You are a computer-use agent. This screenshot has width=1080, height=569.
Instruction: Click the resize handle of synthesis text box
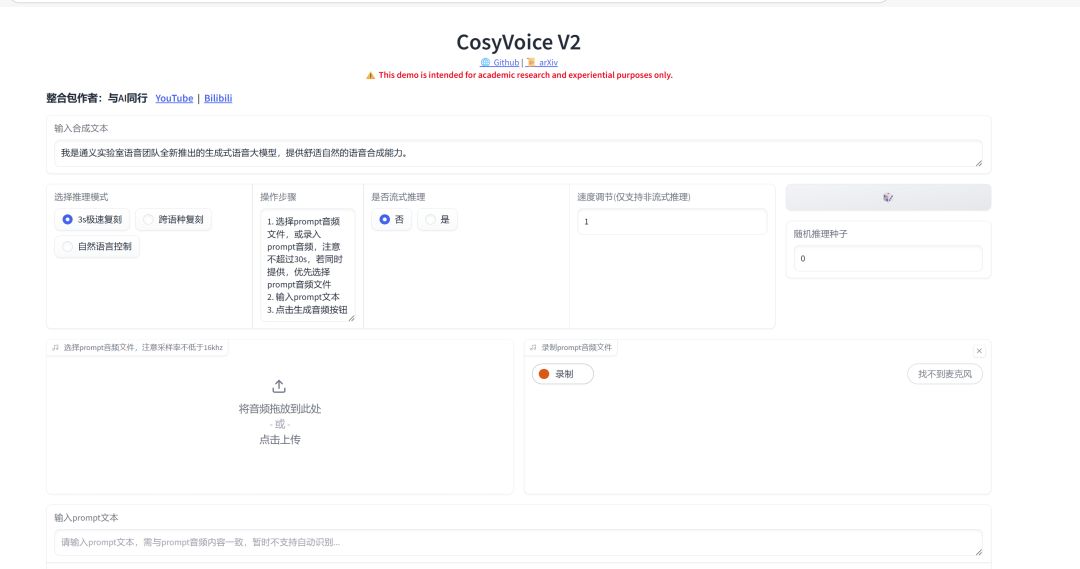click(x=978, y=163)
